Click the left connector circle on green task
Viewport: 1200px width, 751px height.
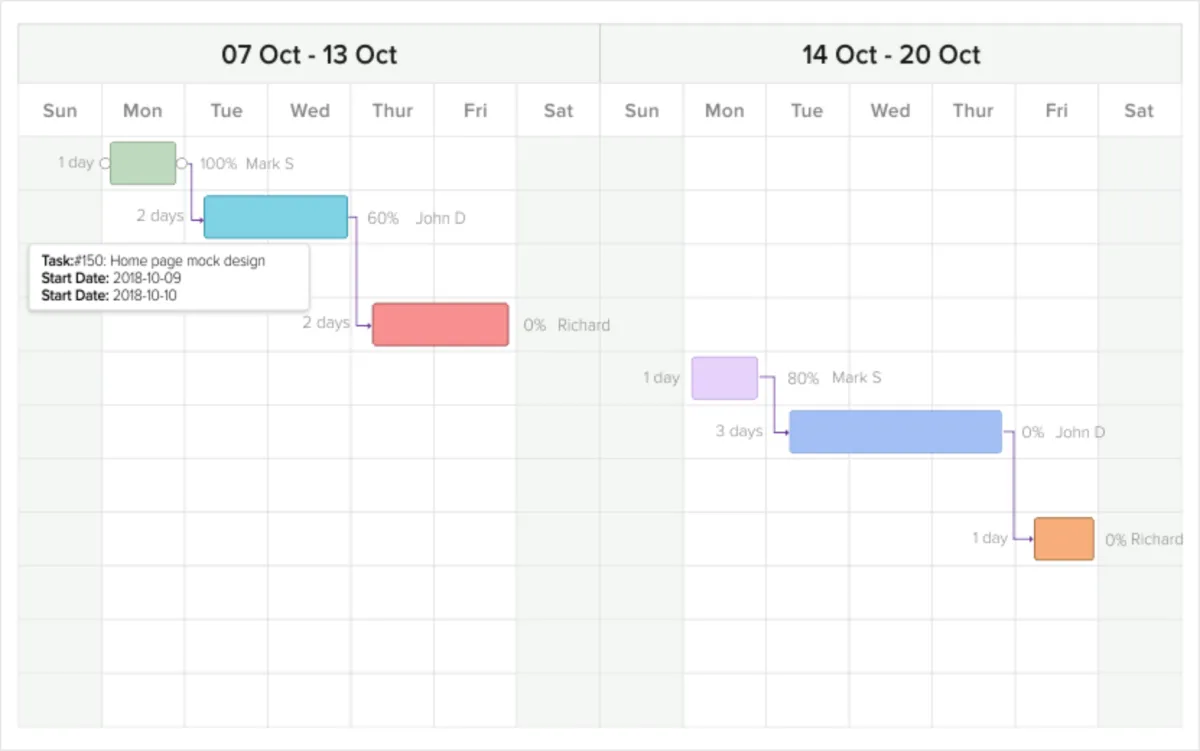click(x=106, y=163)
